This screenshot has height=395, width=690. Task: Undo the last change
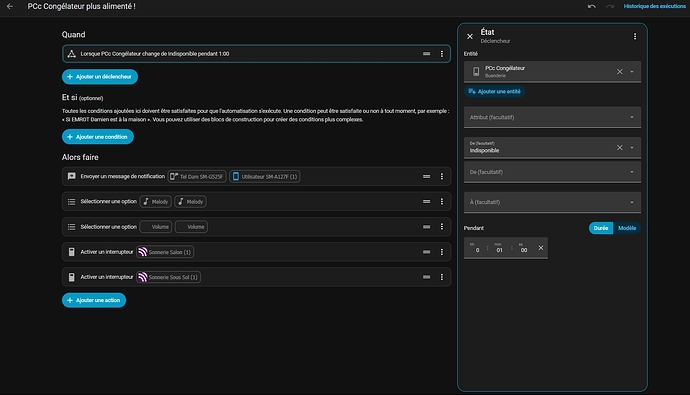tap(591, 7)
